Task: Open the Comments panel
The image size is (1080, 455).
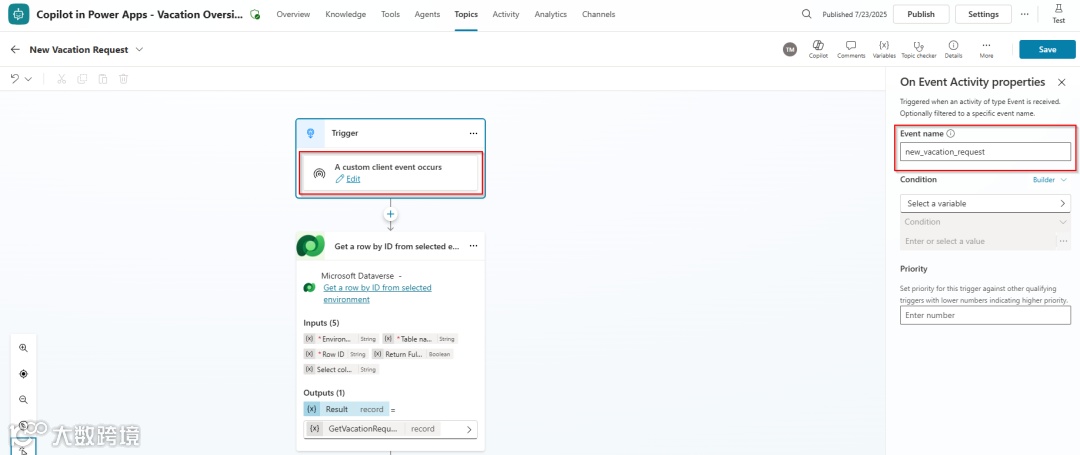Action: coord(851,49)
